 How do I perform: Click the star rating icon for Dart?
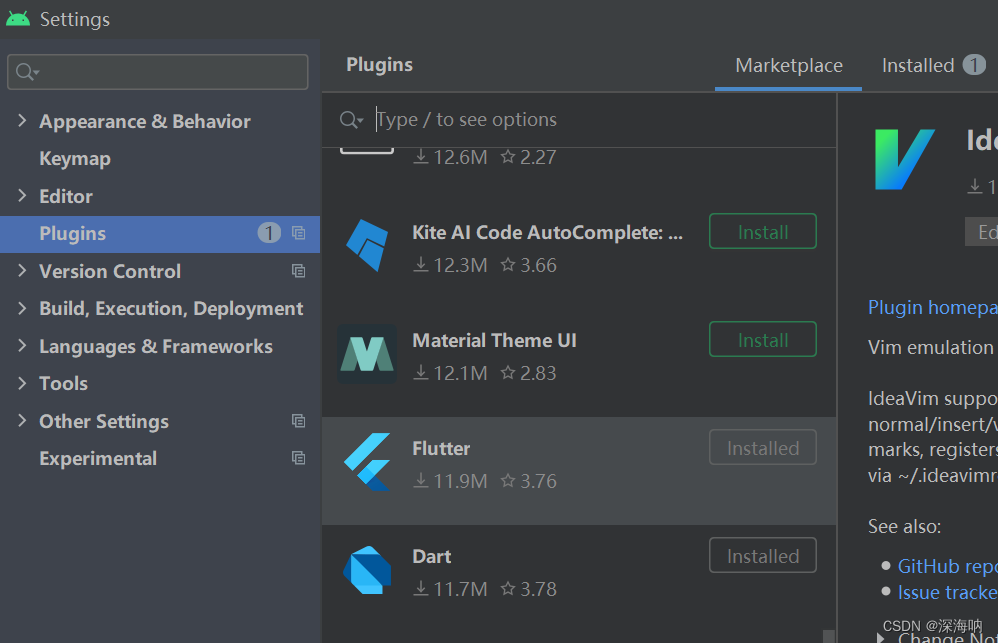507,589
